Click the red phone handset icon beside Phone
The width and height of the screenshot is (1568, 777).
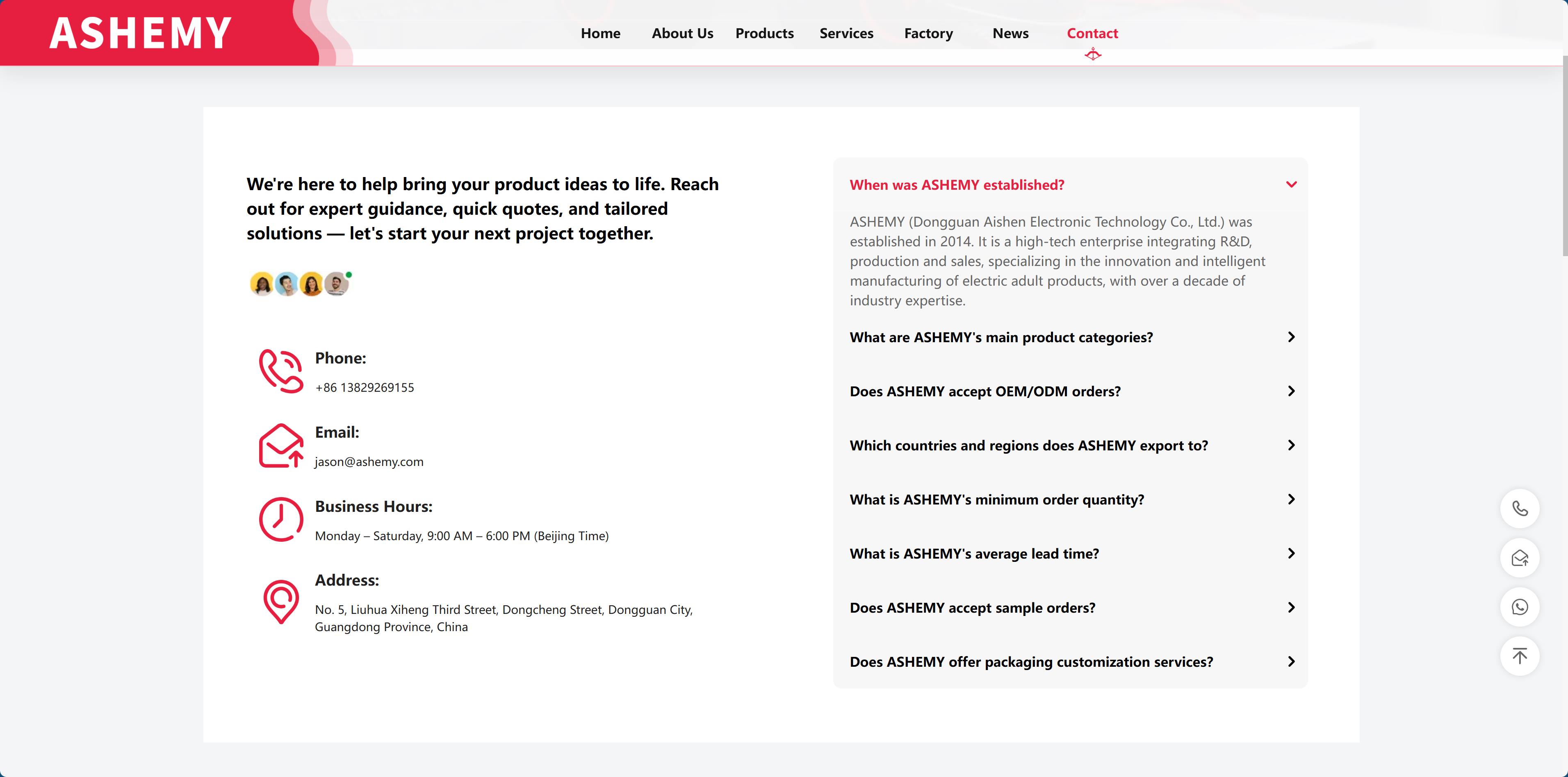pos(280,371)
